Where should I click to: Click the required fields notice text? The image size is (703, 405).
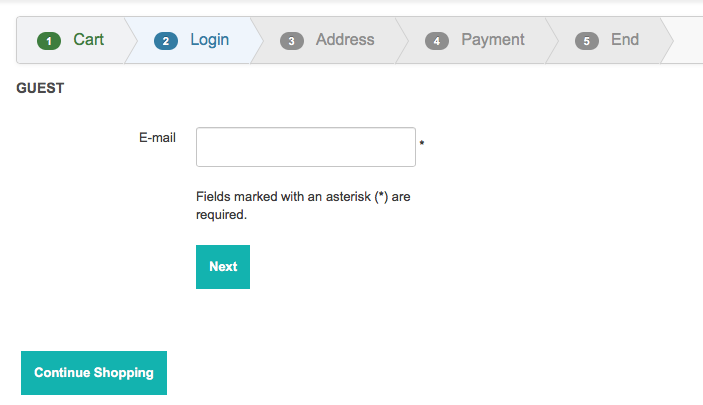[x=303, y=205]
